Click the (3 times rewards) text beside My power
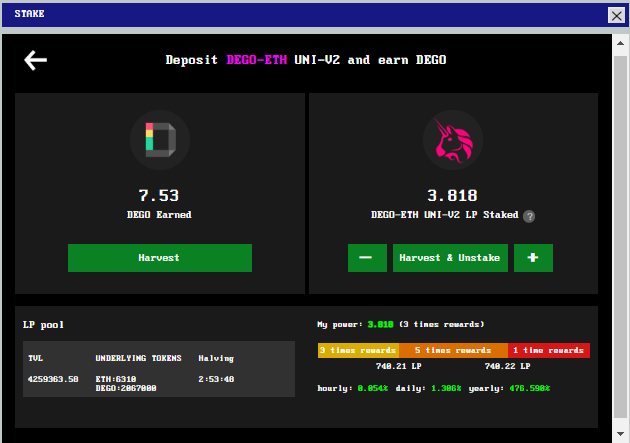630x443 pixels. click(x=442, y=325)
